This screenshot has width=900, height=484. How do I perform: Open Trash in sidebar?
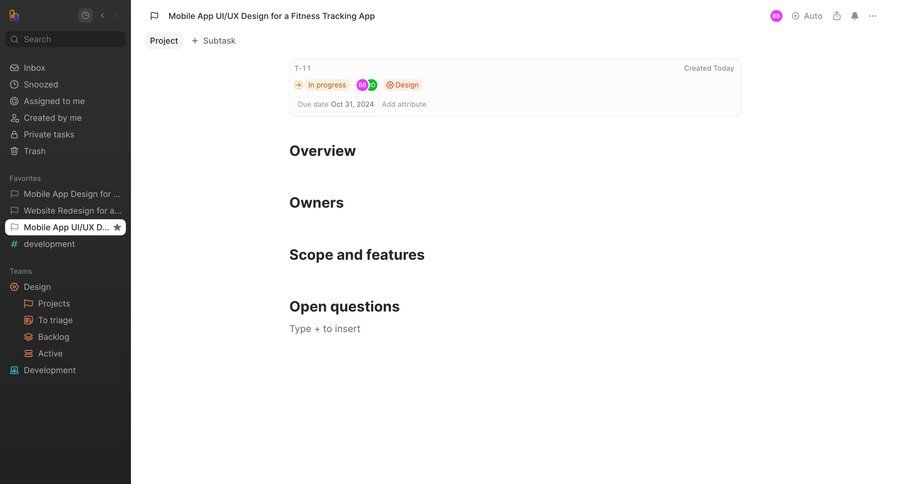65,151
